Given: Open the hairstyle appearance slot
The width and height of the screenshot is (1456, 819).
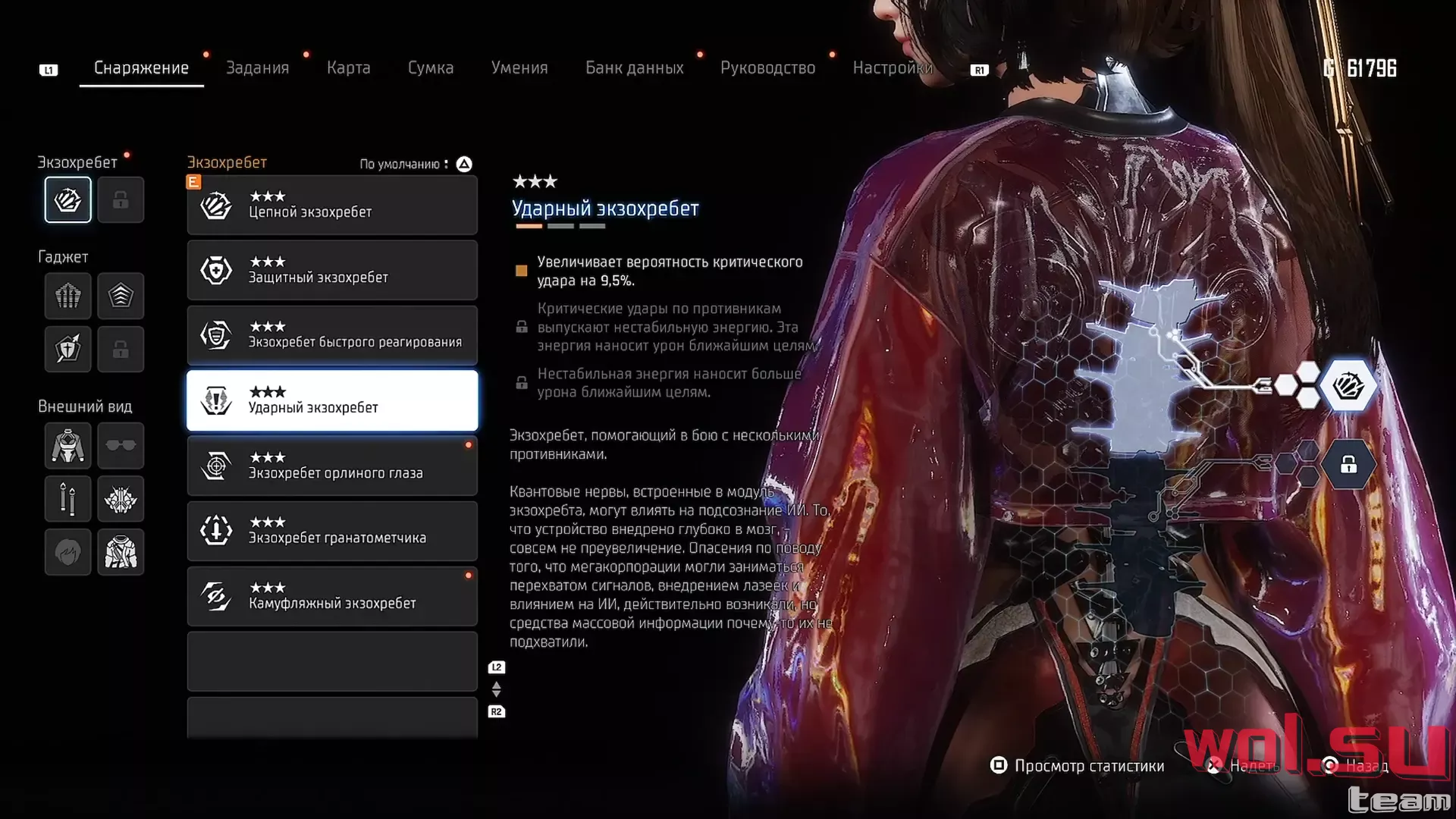Looking at the screenshot, I should tap(67, 551).
